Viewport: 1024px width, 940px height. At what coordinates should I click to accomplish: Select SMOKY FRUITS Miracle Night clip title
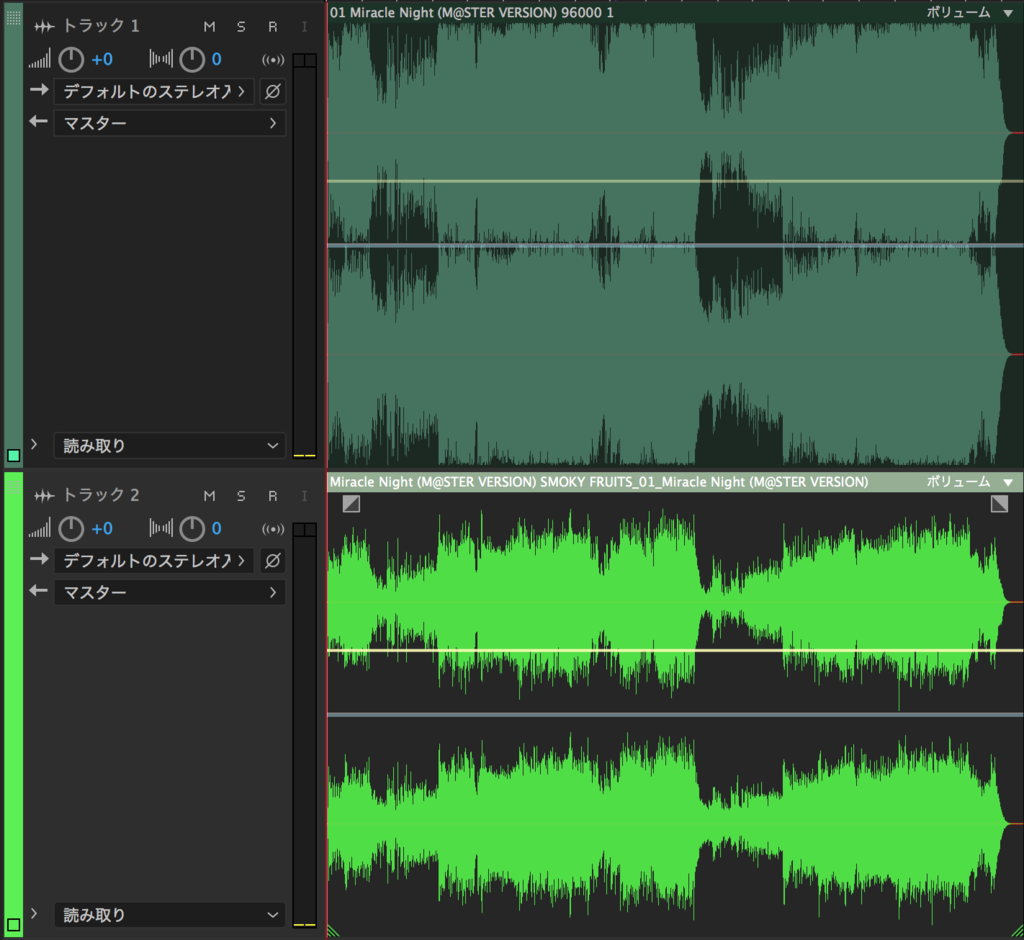tap(599, 482)
